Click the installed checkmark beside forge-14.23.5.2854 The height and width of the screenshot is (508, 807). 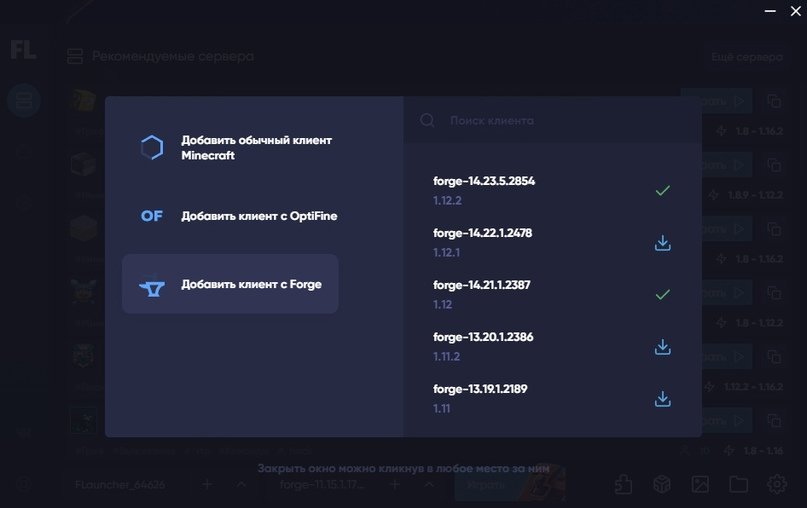(661, 190)
